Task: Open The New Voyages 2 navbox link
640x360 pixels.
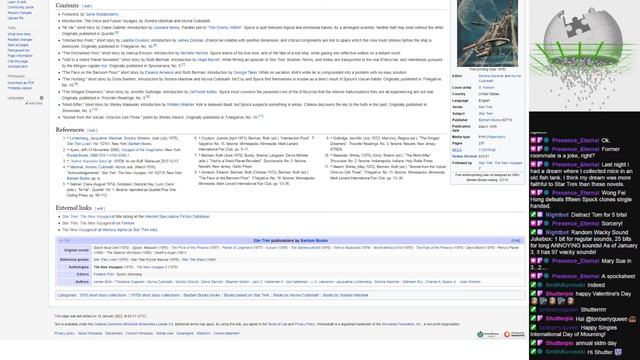Action: (x=151, y=267)
